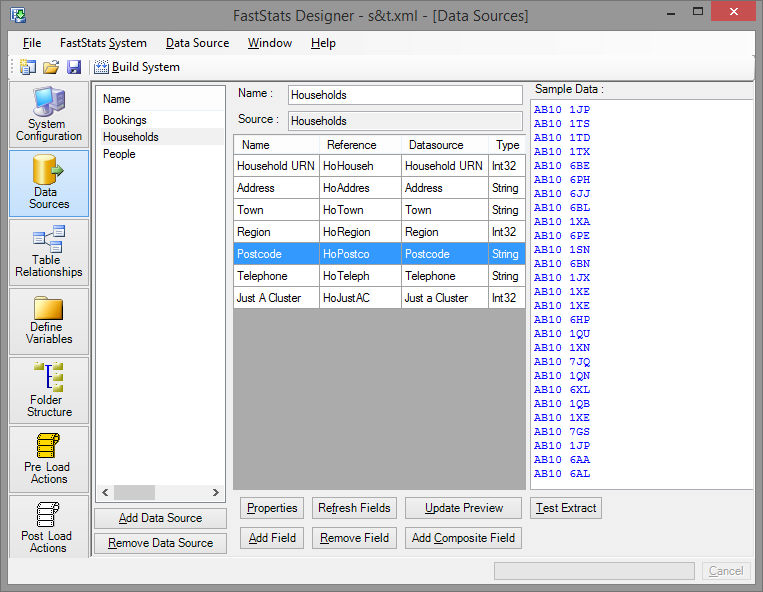Click the HoTeleph reference cell
This screenshot has height=592, width=763.
point(361,276)
